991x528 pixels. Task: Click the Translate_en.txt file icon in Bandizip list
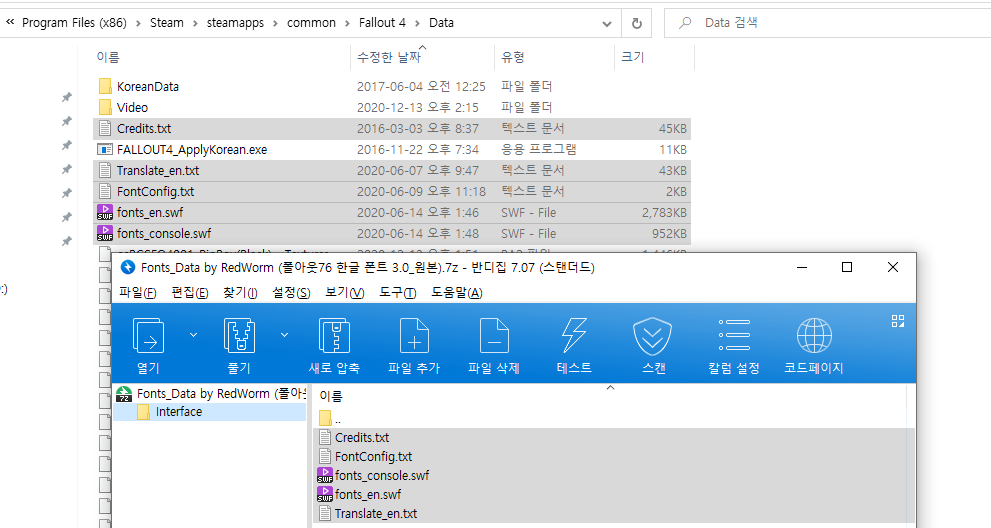[x=325, y=513]
